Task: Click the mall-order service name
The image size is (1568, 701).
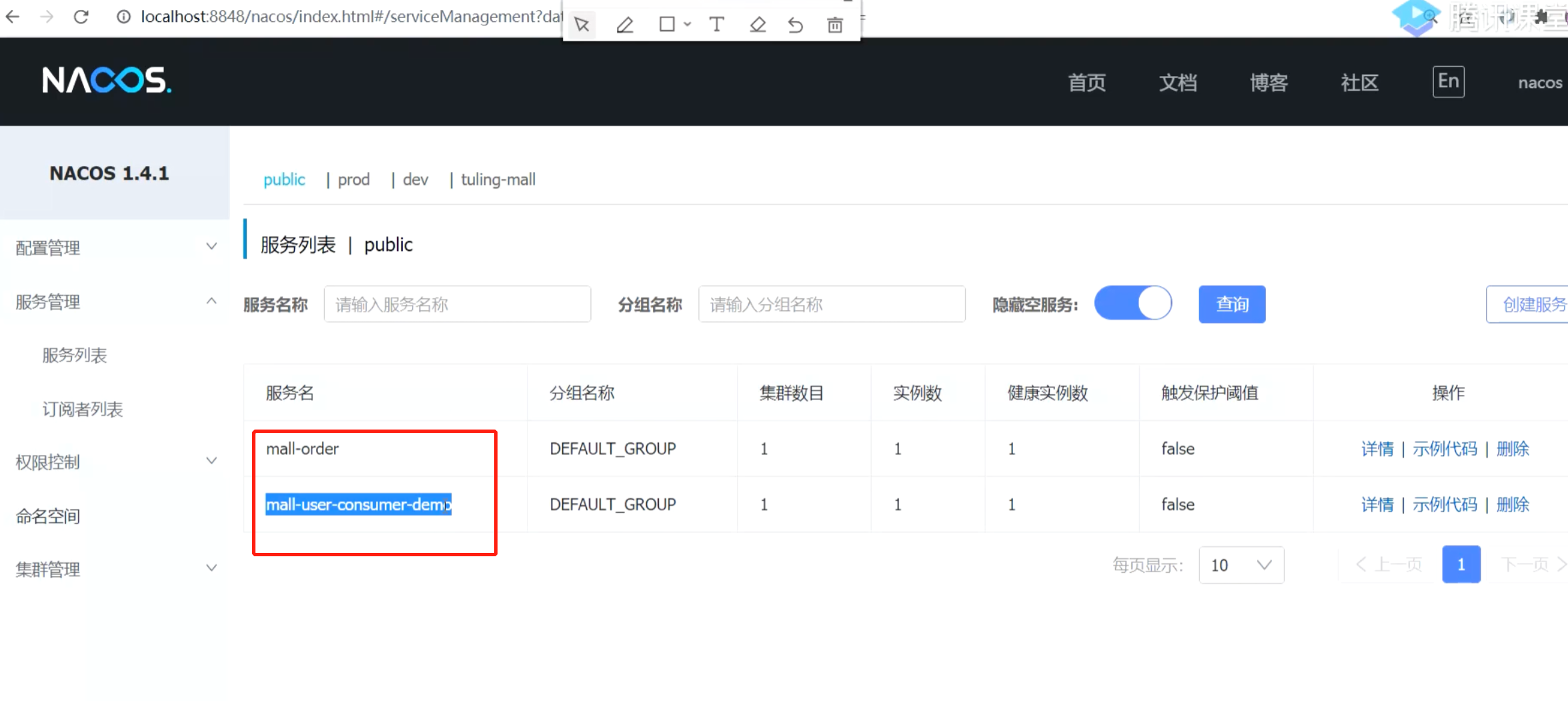Action: pyautogui.click(x=302, y=448)
